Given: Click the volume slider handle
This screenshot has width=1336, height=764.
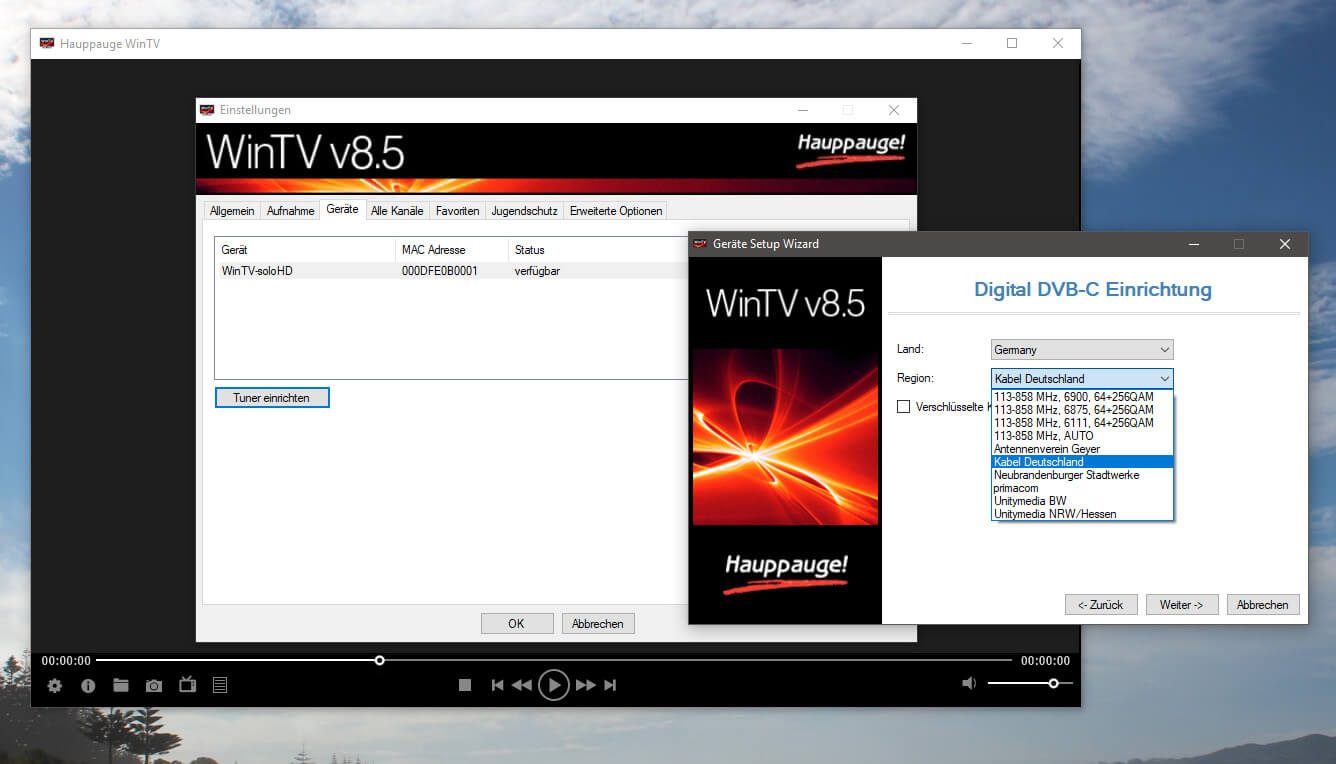Looking at the screenshot, I should coord(1053,683).
